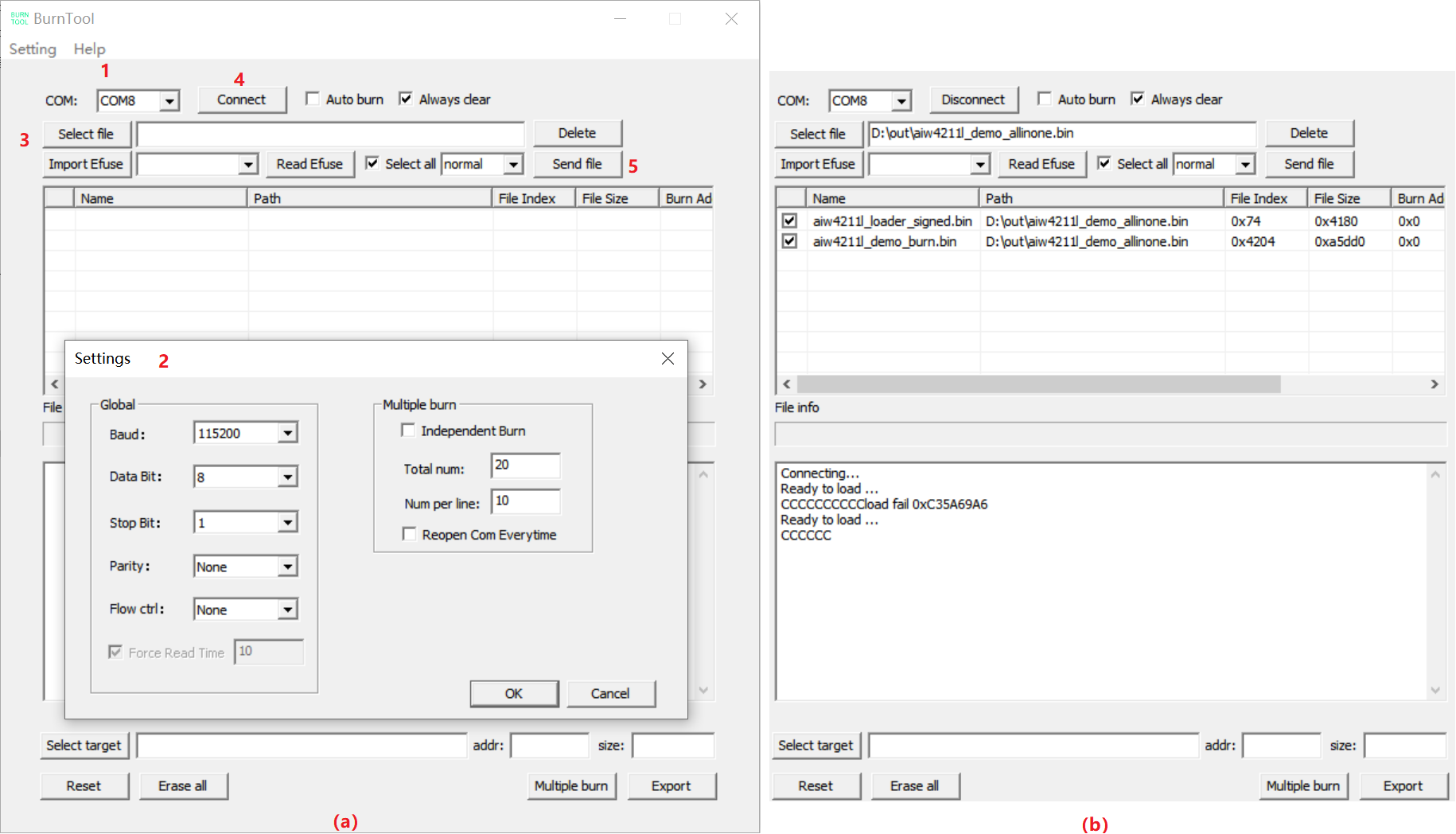Uncheck aiw4211l_loader_signed.bin in file list
1456x834 pixels.
tap(789, 221)
